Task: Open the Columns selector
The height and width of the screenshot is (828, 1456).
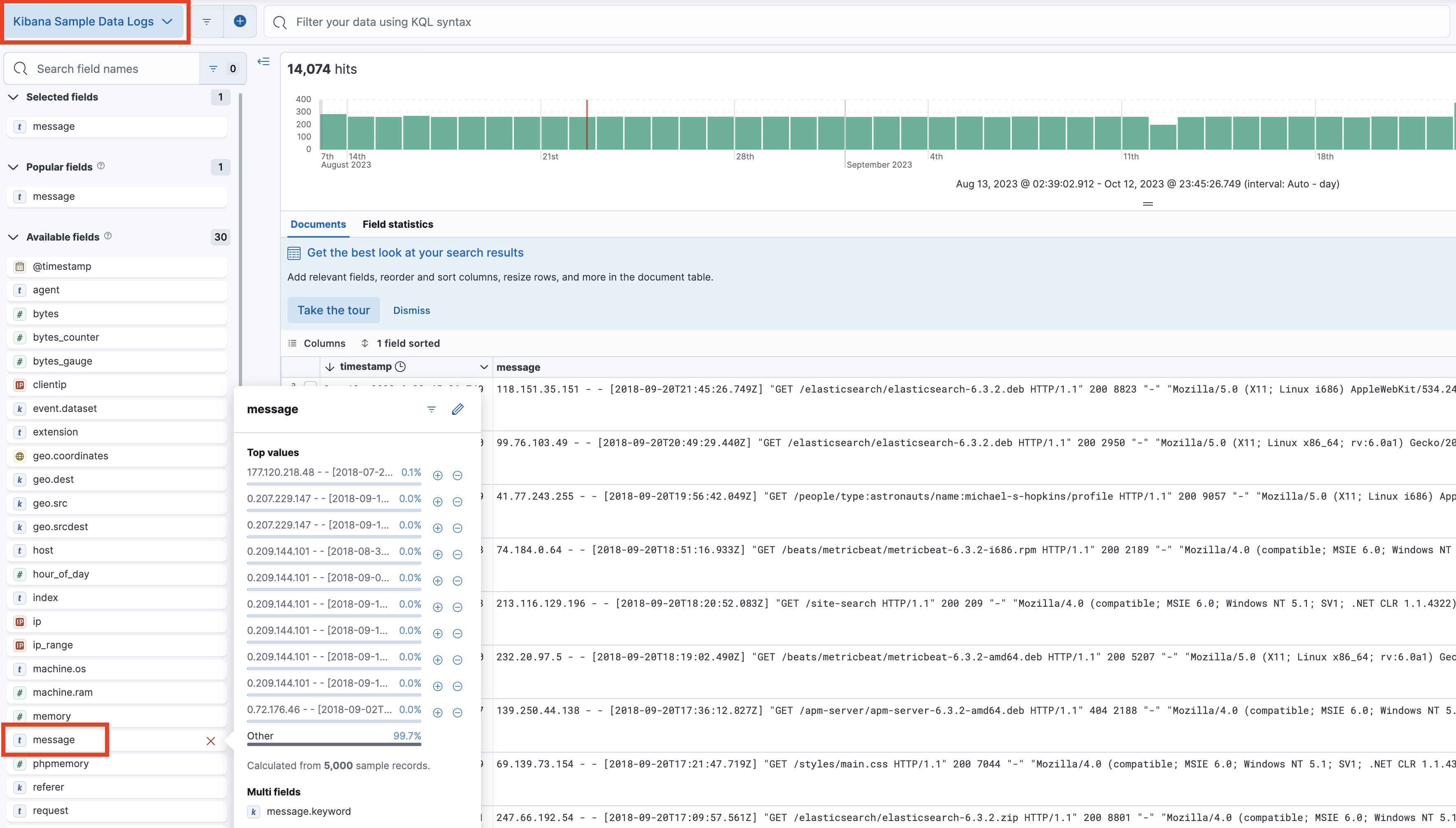Action: coord(317,344)
